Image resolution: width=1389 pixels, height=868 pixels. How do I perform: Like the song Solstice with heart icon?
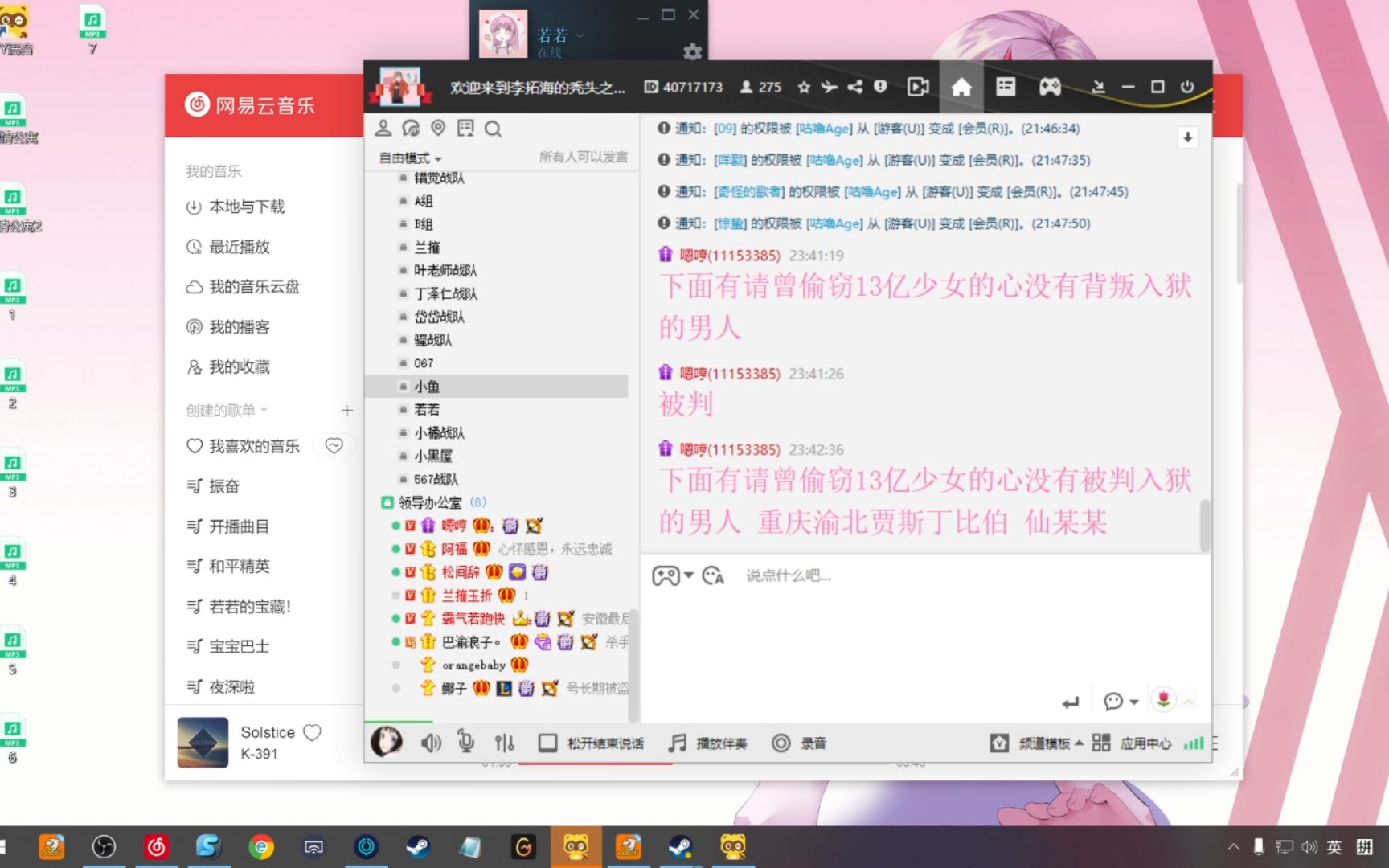click(x=313, y=732)
